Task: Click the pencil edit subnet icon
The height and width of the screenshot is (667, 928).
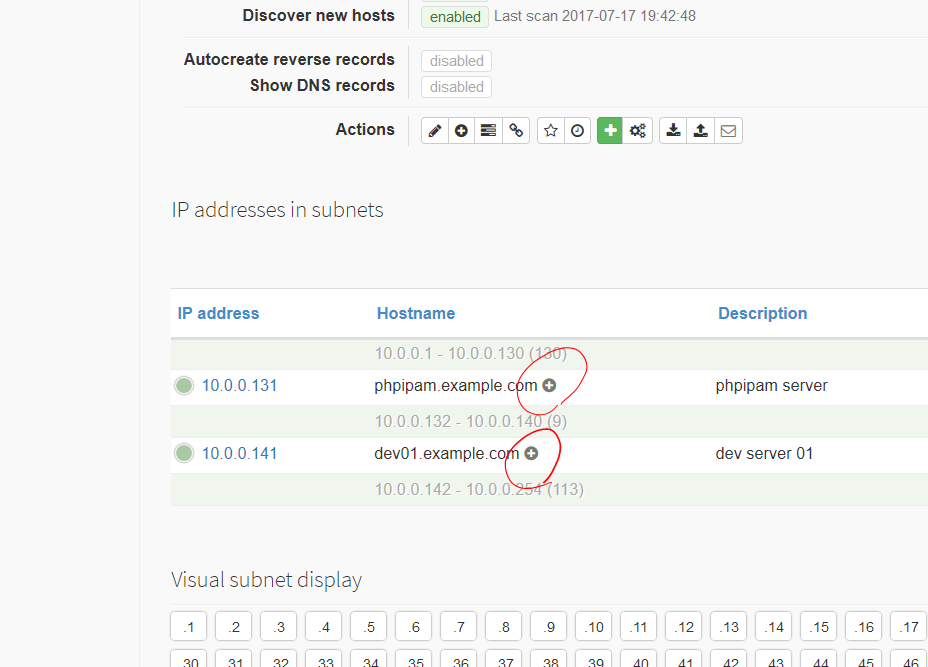Action: click(x=434, y=131)
